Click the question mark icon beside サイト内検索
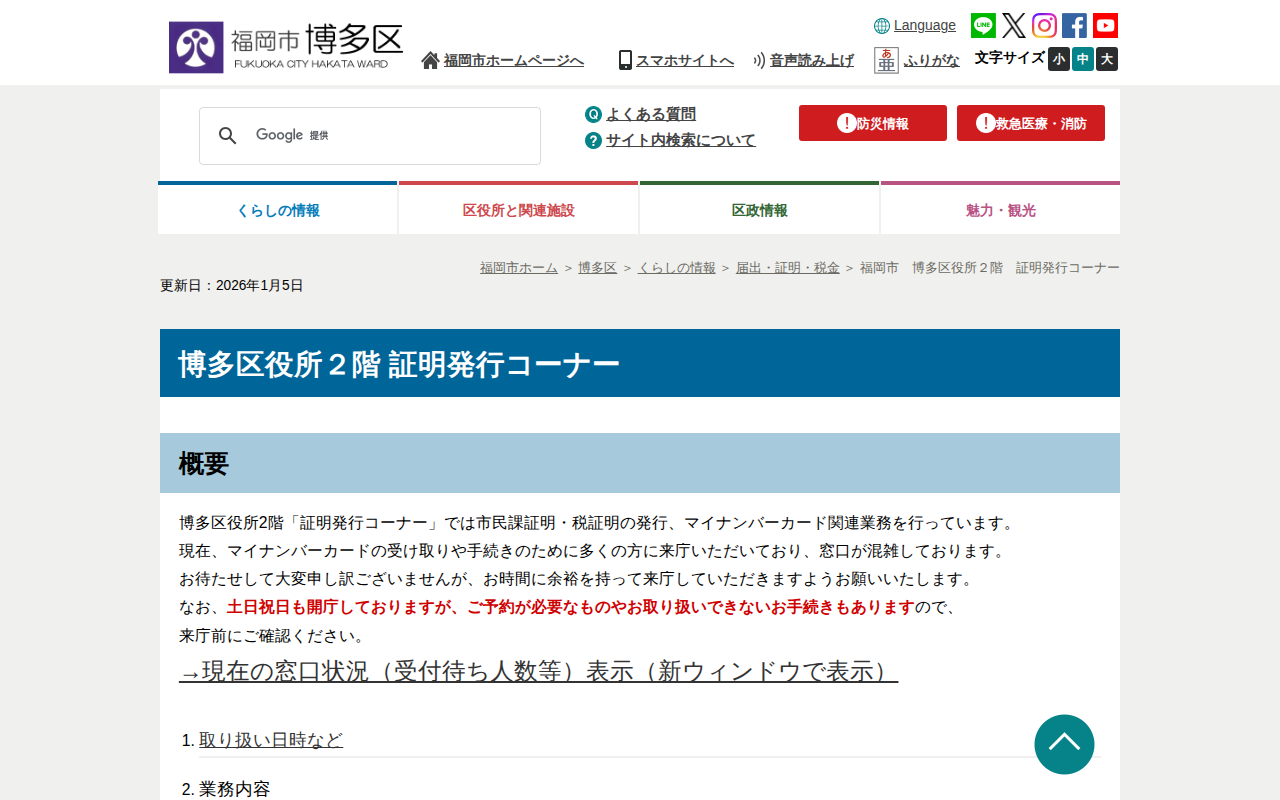Screen dimensions: 1280x800 click(x=593, y=140)
